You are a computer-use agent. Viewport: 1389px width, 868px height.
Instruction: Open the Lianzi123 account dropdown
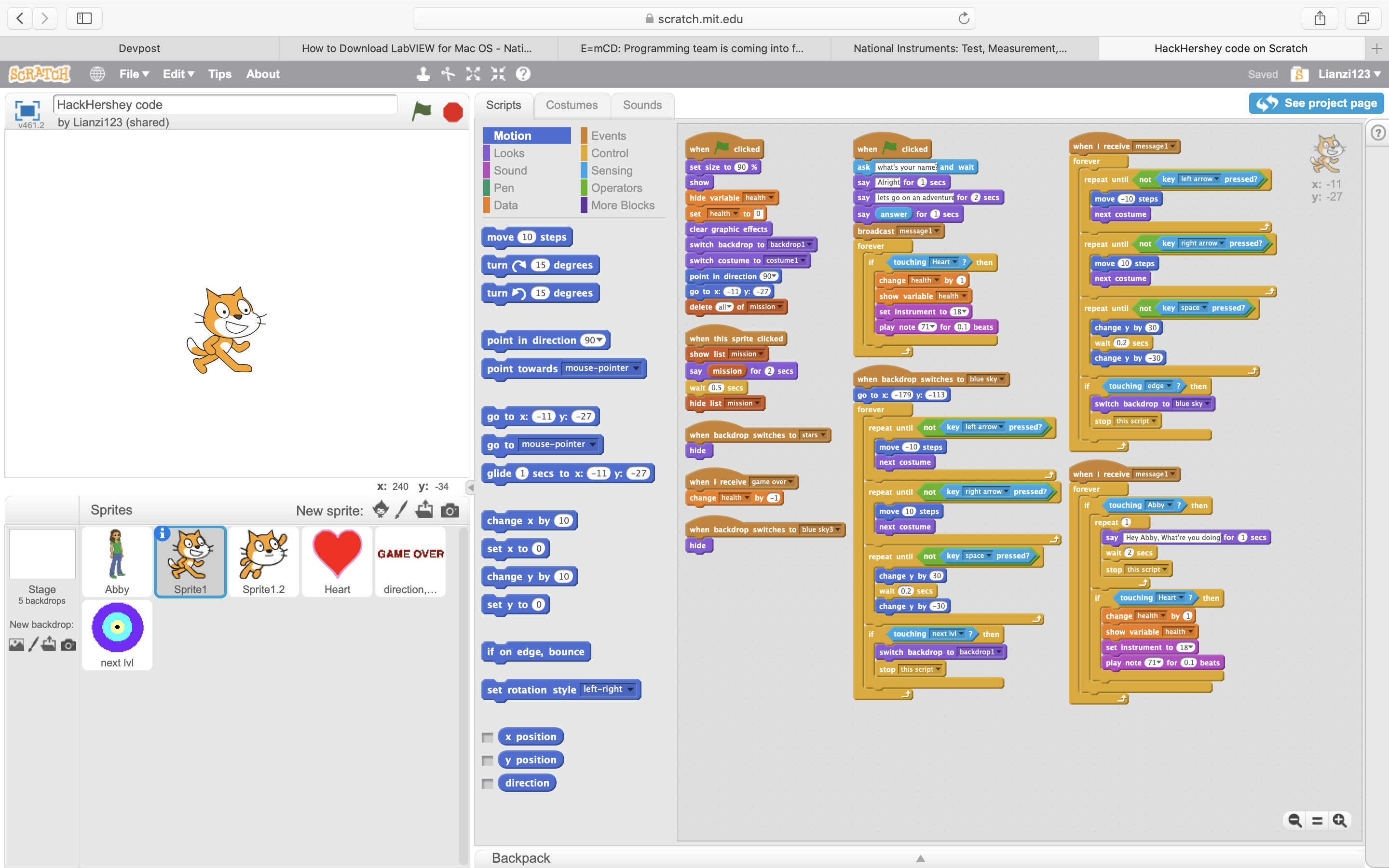[x=1349, y=74]
